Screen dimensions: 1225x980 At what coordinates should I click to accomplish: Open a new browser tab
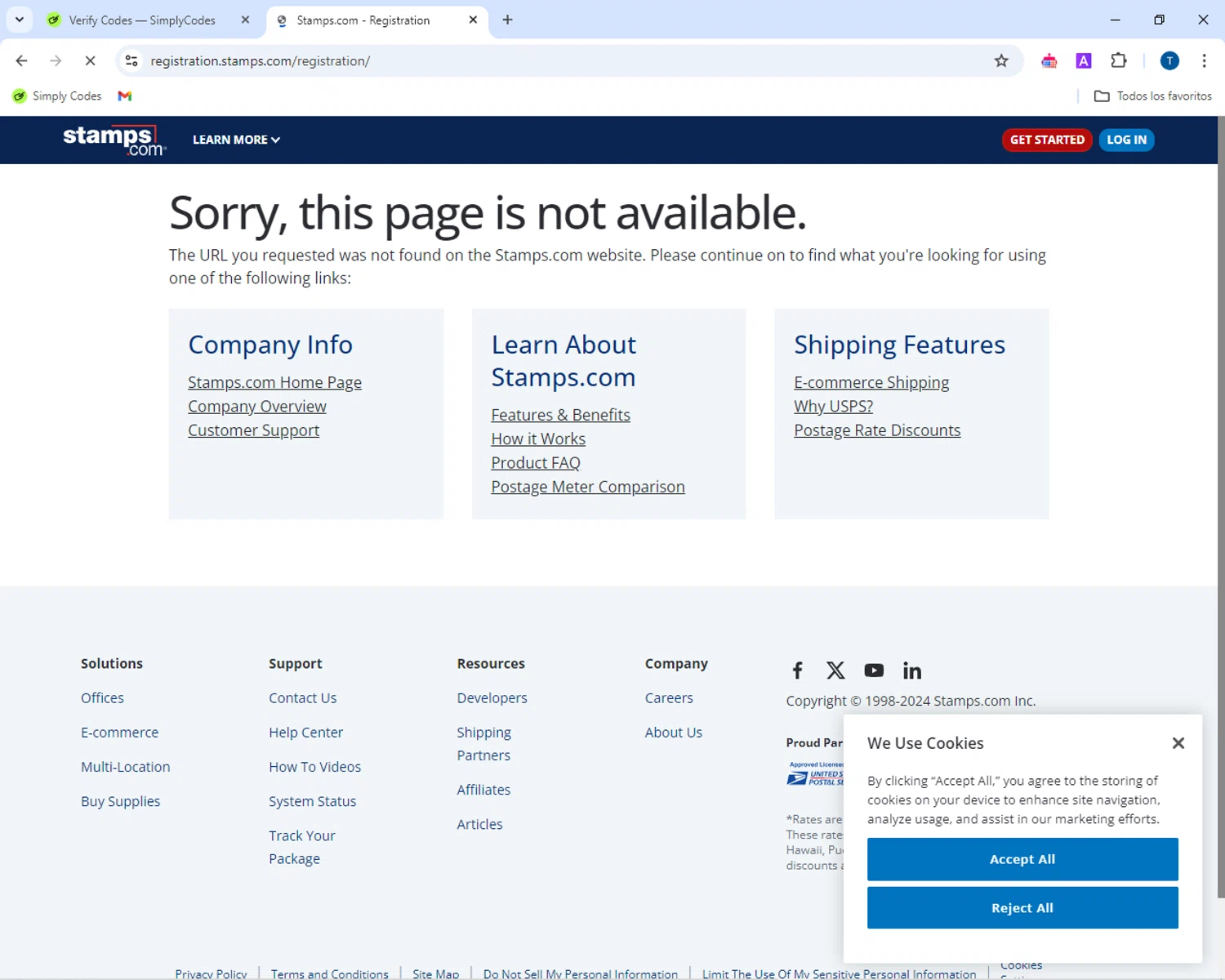[507, 20]
